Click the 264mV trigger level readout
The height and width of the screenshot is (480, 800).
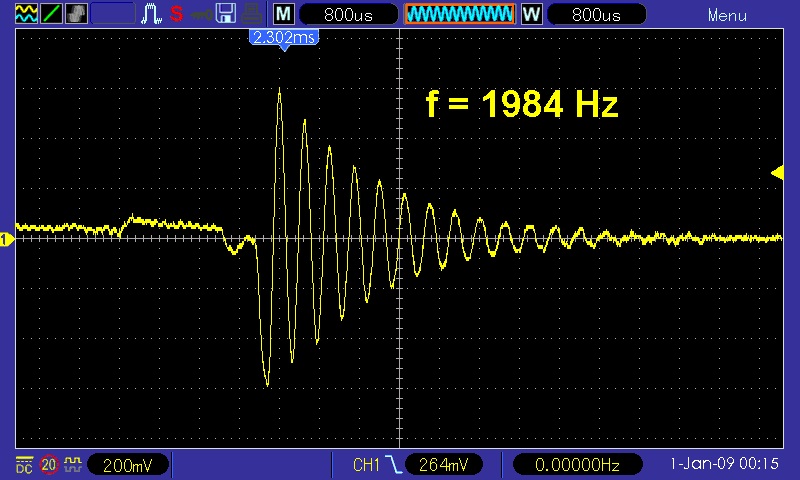click(443, 464)
